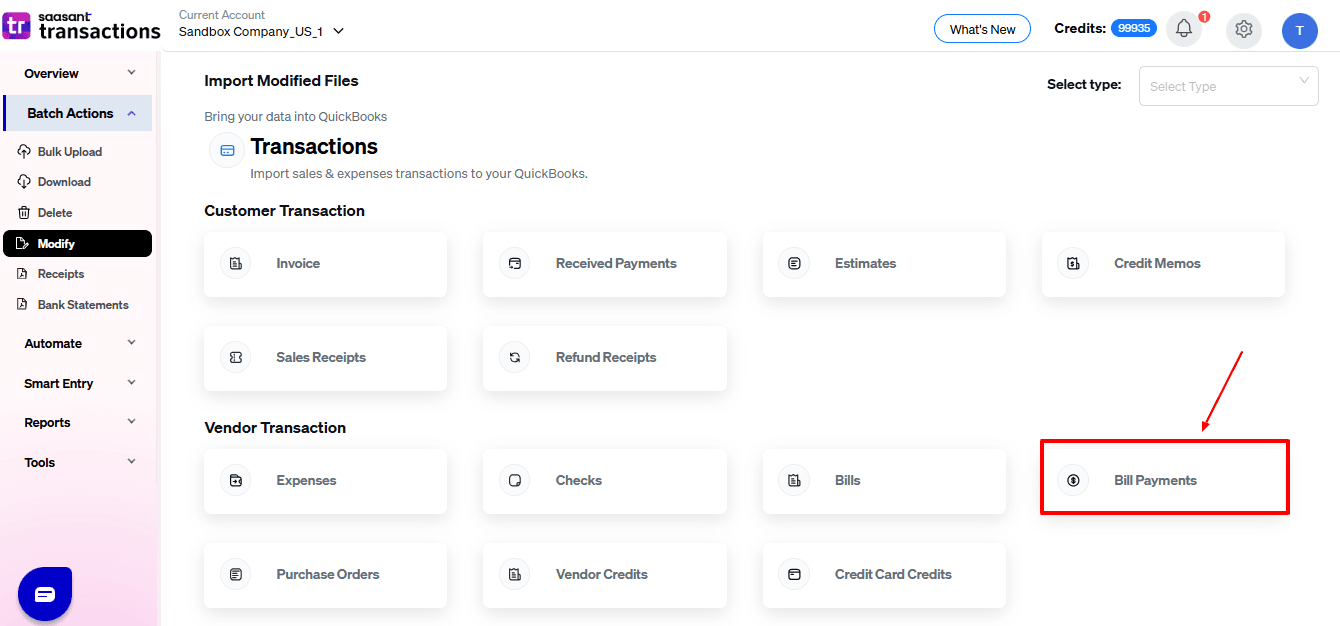This screenshot has height=626, width=1340.
Task: Expand the Overview sidebar section
Action: pyautogui.click(x=78, y=73)
